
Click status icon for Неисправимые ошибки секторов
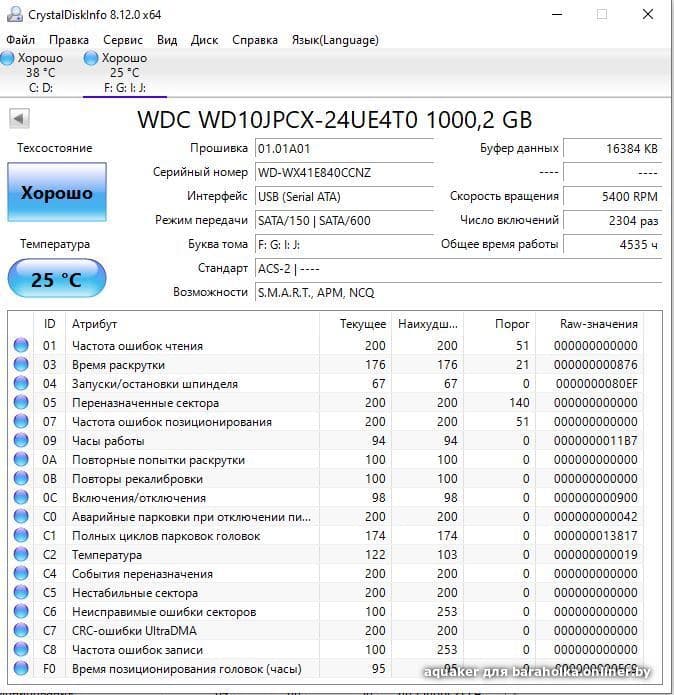(21, 612)
